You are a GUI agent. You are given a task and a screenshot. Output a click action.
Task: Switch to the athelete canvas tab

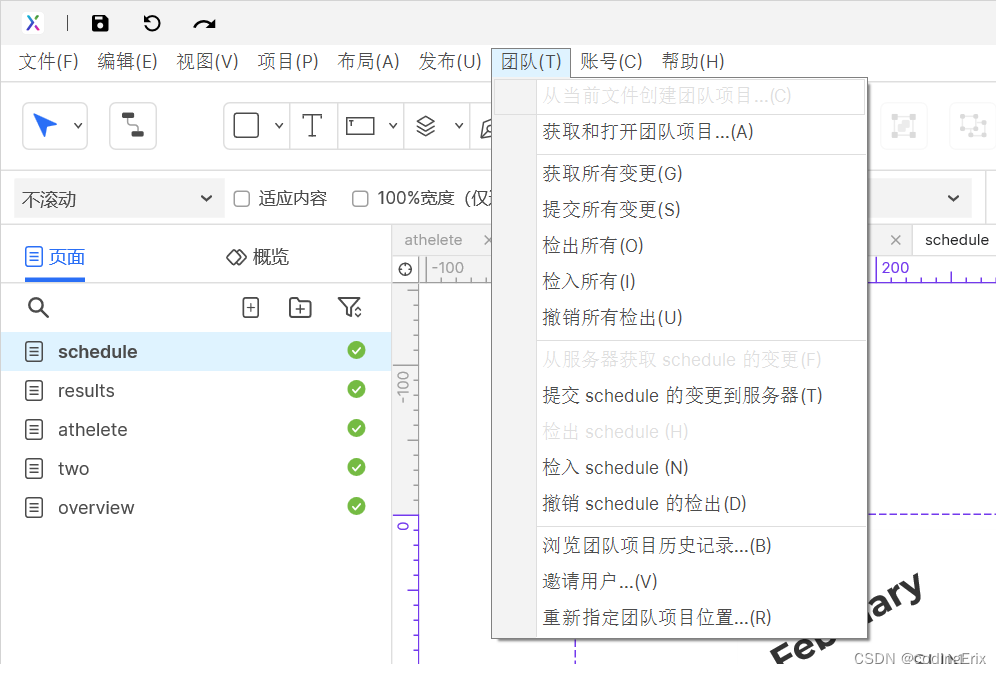(433, 240)
